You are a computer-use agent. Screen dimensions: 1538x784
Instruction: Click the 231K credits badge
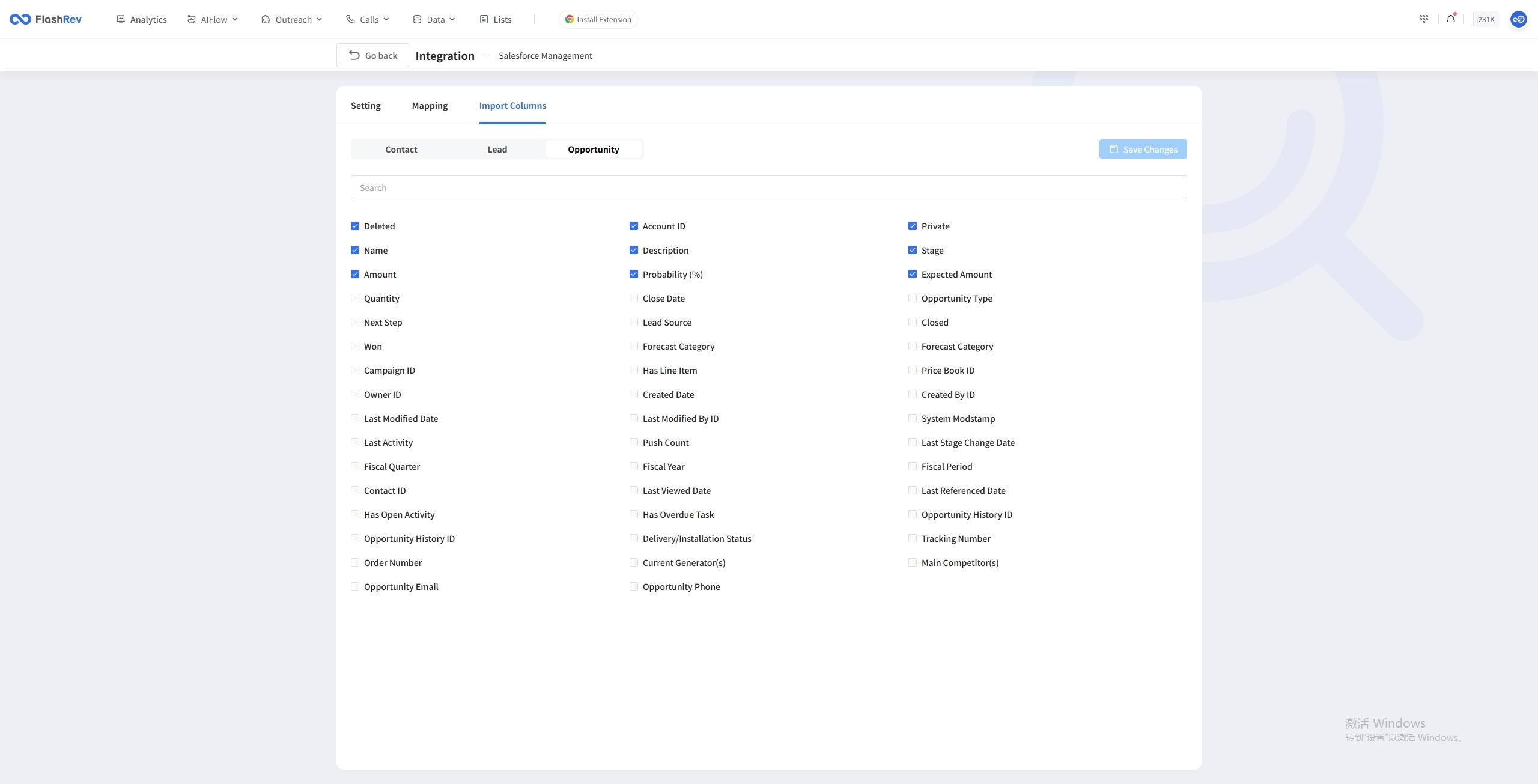pyautogui.click(x=1485, y=19)
